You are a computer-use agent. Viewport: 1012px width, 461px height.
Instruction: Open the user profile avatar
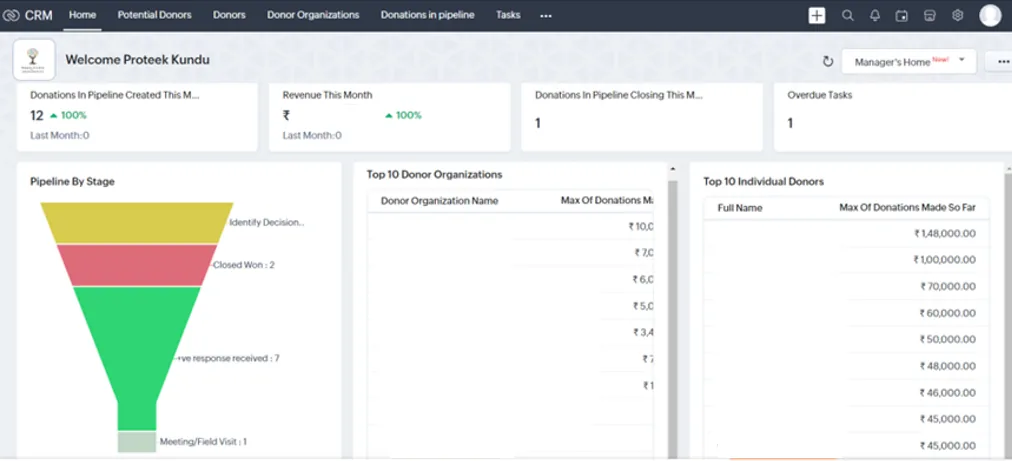pyautogui.click(x=990, y=15)
